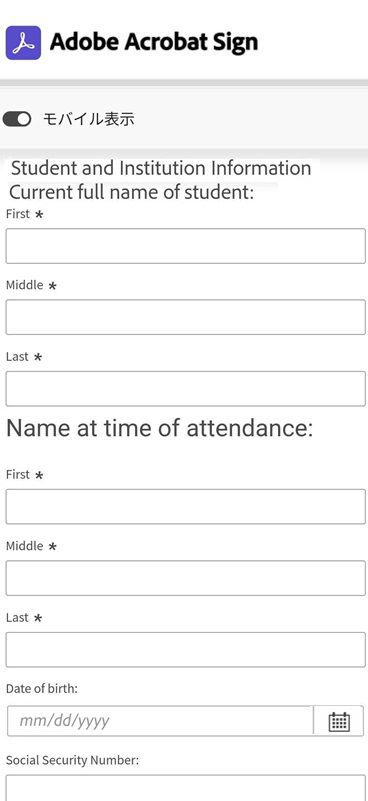The image size is (368, 801).
Task: Select Middle field under Name at time of attendance
Action: pos(186,578)
